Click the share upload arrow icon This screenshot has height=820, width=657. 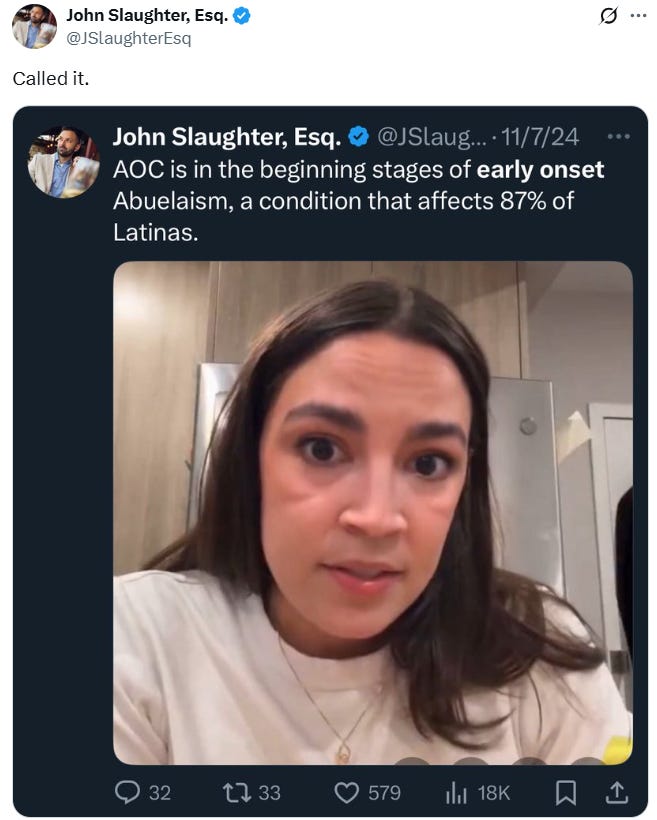(x=617, y=792)
